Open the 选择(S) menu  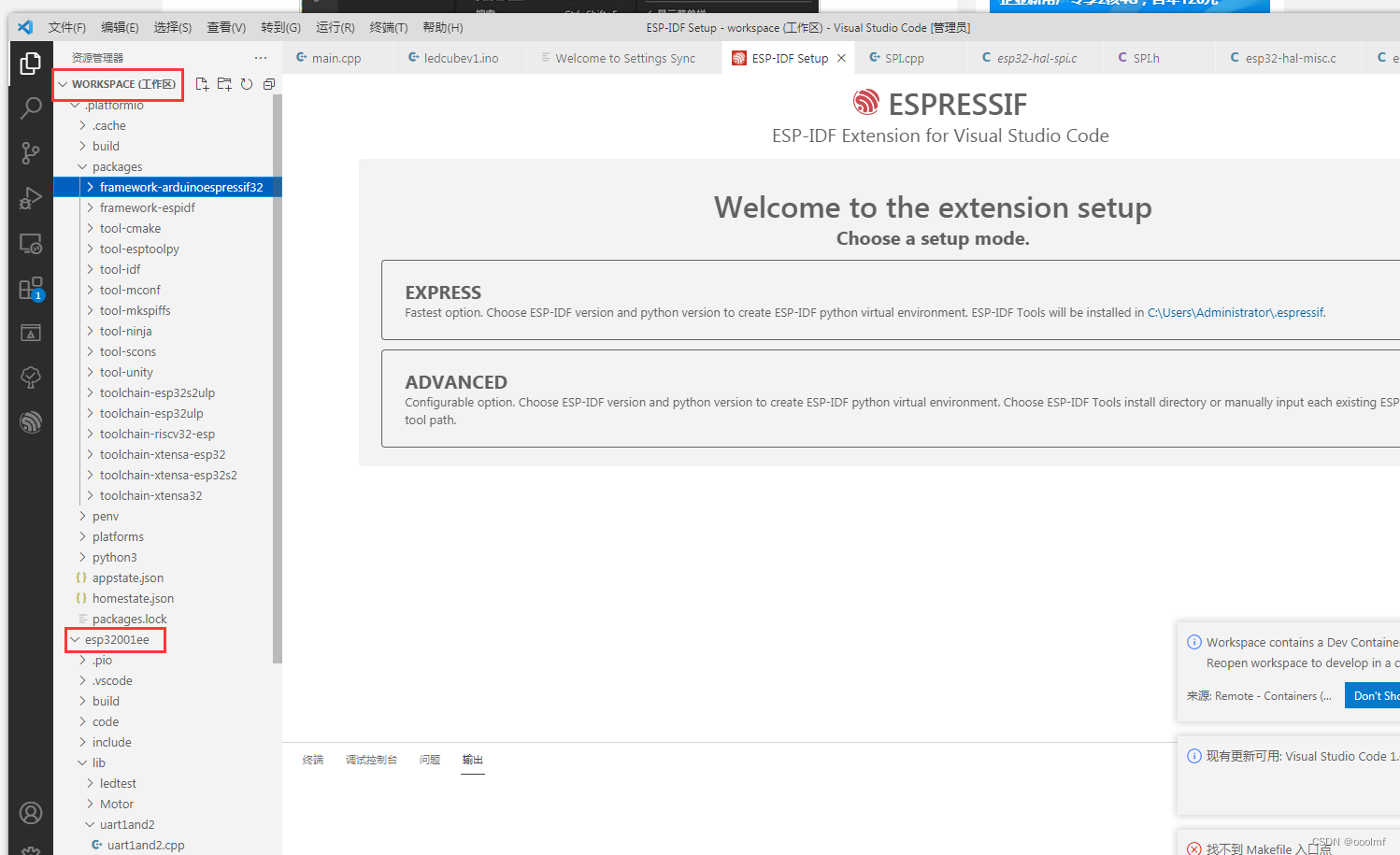[172, 27]
